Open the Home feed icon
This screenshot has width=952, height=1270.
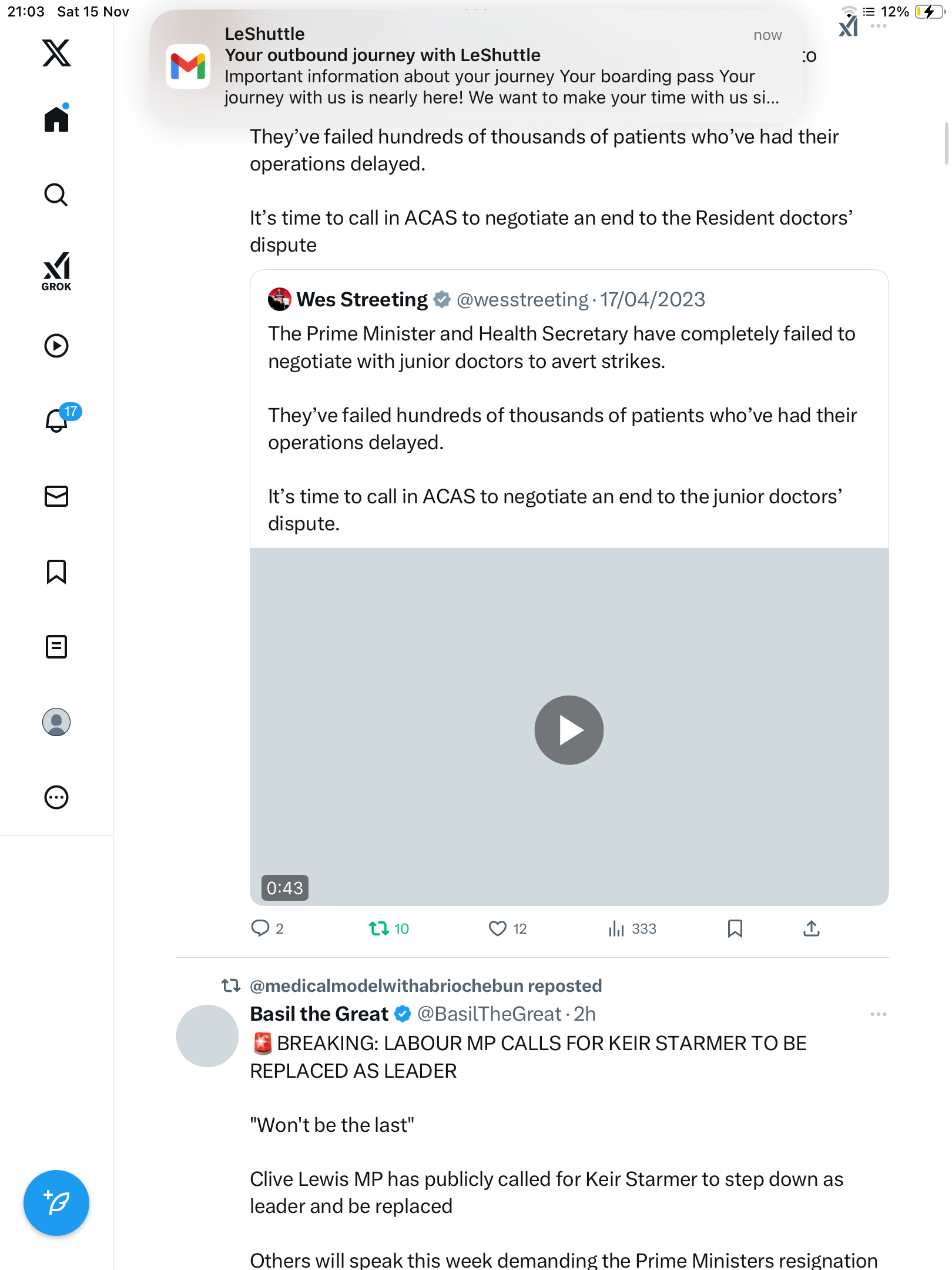(x=56, y=119)
